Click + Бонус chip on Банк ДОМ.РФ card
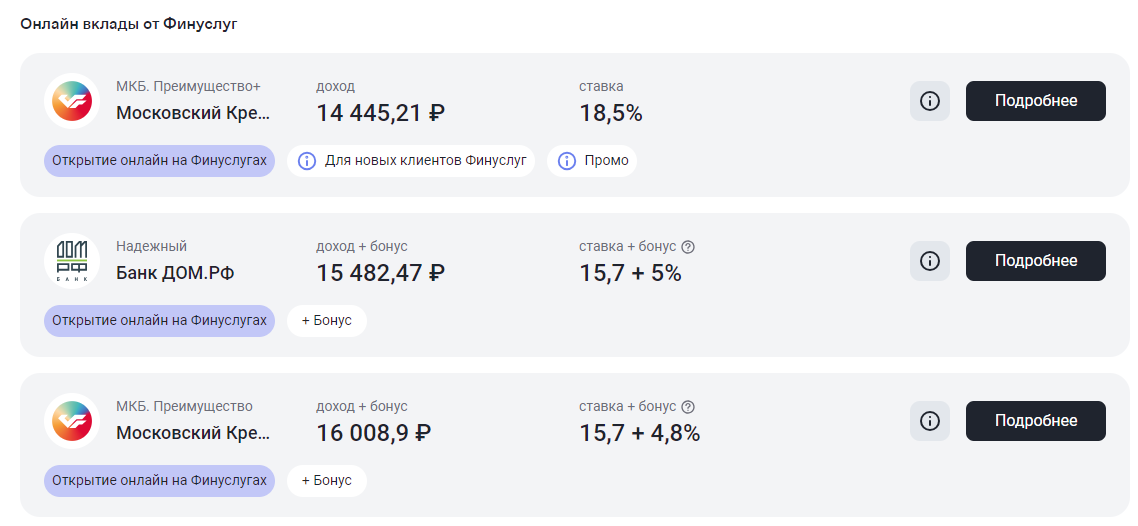Screen dimensions: 1138x526 [327, 321]
